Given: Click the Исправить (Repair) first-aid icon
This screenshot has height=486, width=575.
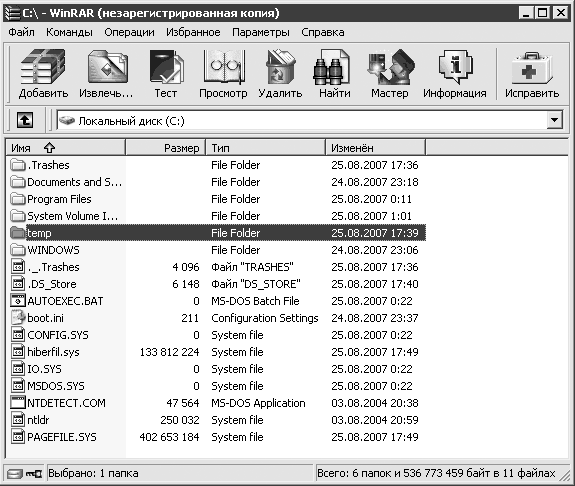Looking at the screenshot, I should 532,68.
